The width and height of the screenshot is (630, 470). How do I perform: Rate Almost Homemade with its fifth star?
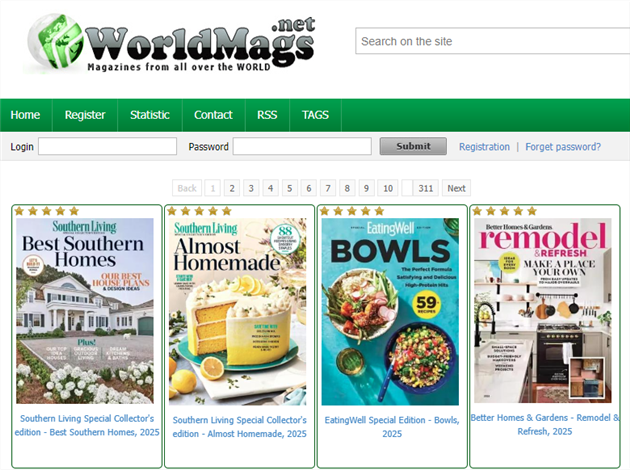point(227,211)
